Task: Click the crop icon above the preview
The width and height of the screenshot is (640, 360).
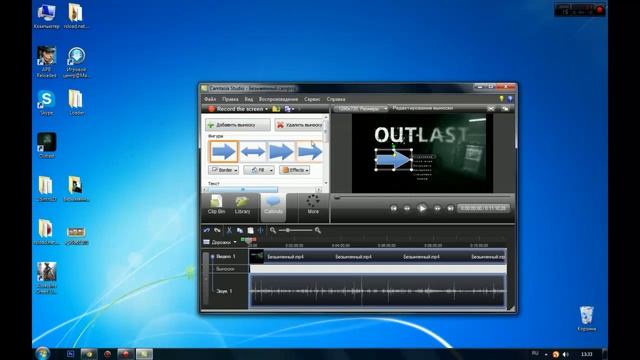Action: pos(491,109)
